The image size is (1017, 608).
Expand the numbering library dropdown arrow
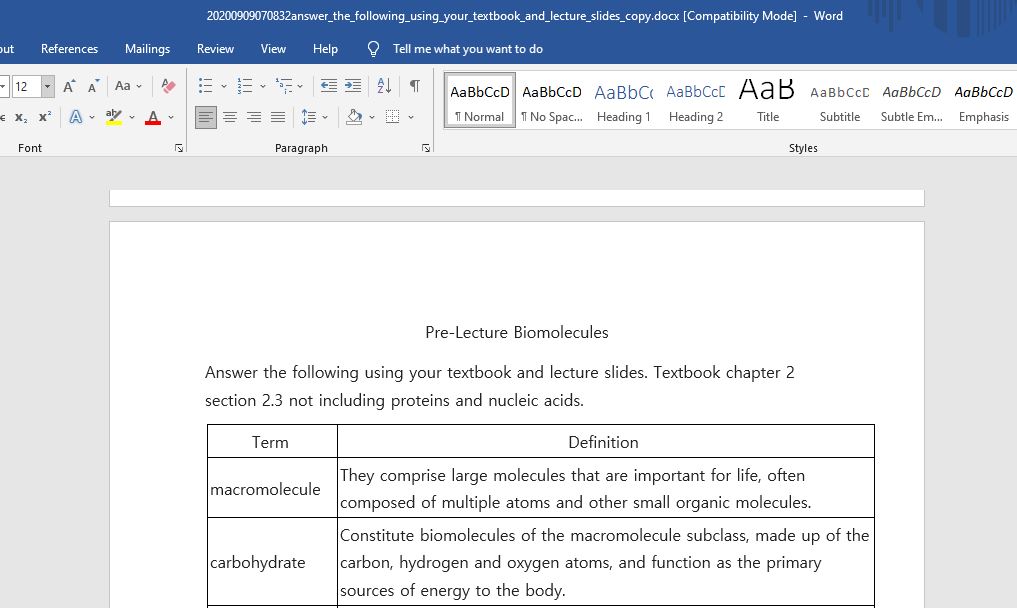click(x=263, y=86)
